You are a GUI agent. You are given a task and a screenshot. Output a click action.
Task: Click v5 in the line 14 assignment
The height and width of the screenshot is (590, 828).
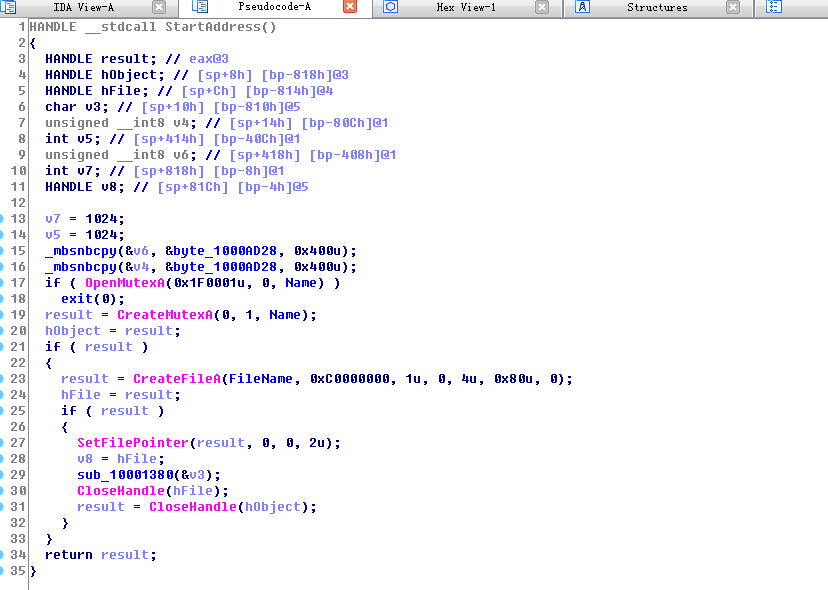click(53, 235)
